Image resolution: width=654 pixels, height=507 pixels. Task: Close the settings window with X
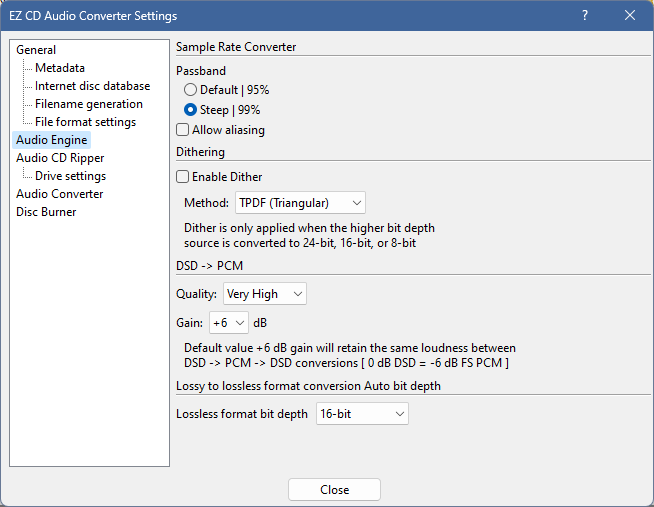tap(630, 15)
